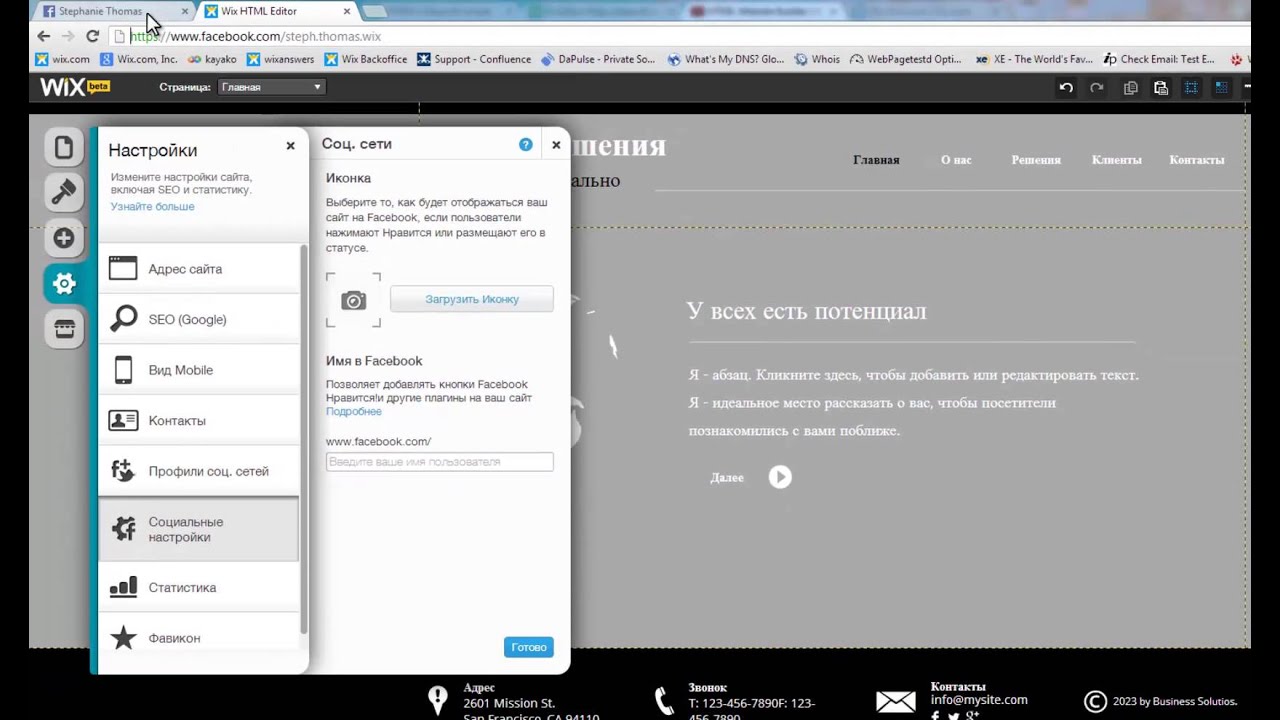Open help question mark in Соц. сети
Screen dimensions: 1280x720
(x=526, y=144)
